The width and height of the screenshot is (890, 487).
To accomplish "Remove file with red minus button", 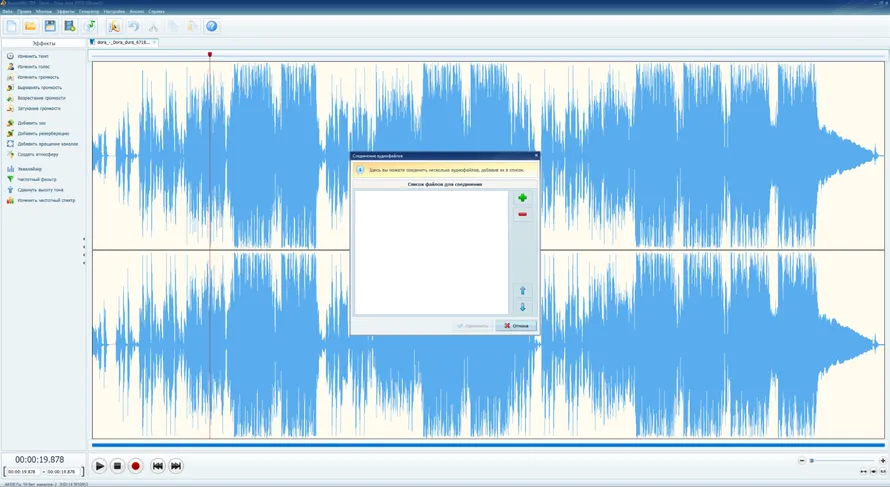I will 522,215.
